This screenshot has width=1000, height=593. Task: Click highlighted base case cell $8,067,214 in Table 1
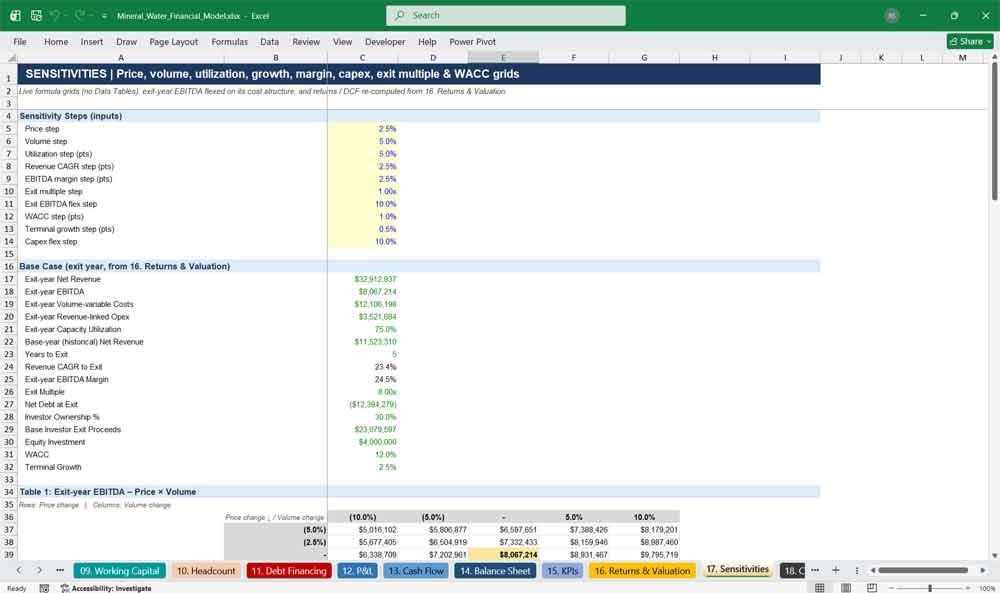(x=504, y=555)
